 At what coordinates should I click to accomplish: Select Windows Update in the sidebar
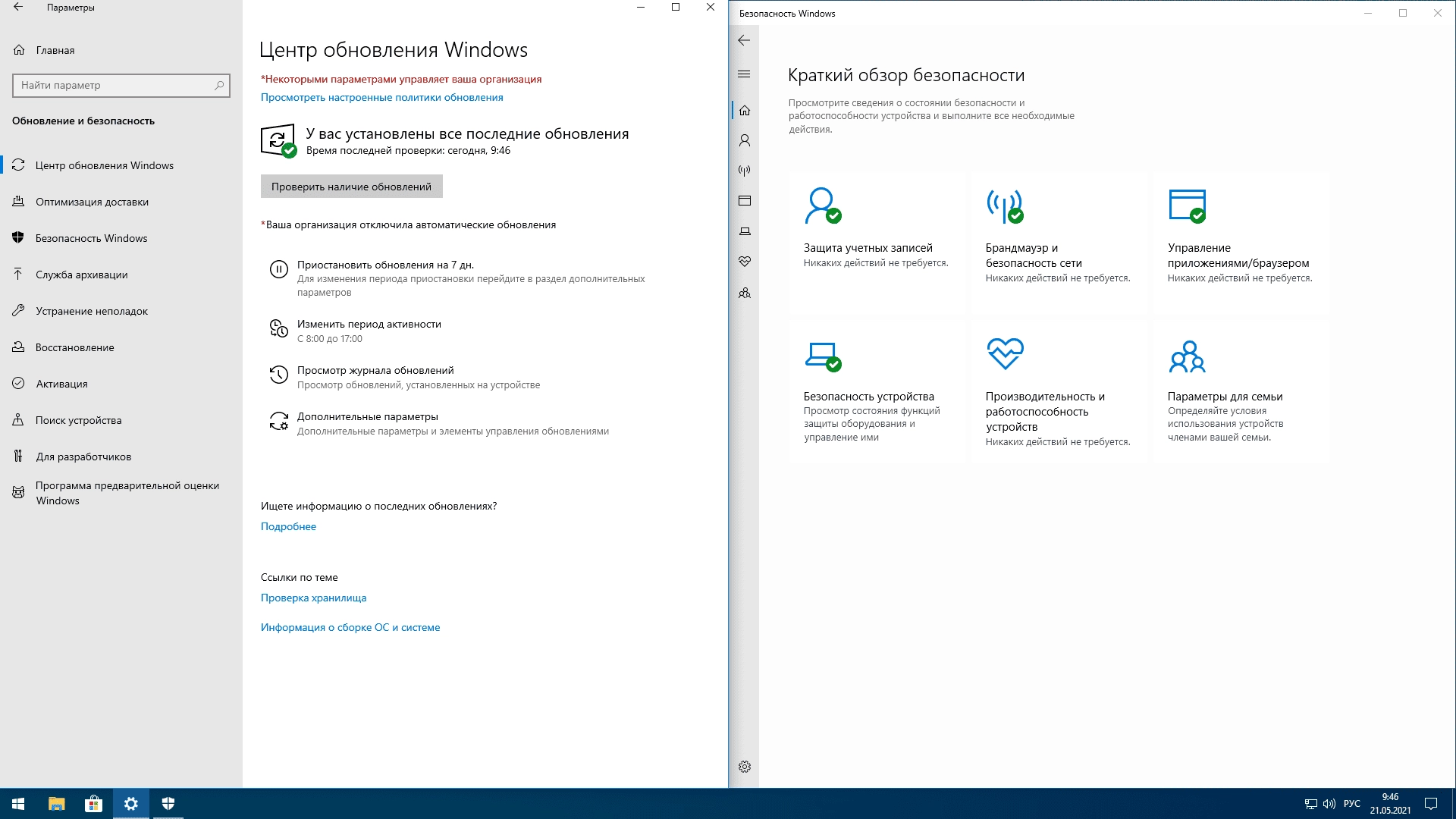click(121, 165)
